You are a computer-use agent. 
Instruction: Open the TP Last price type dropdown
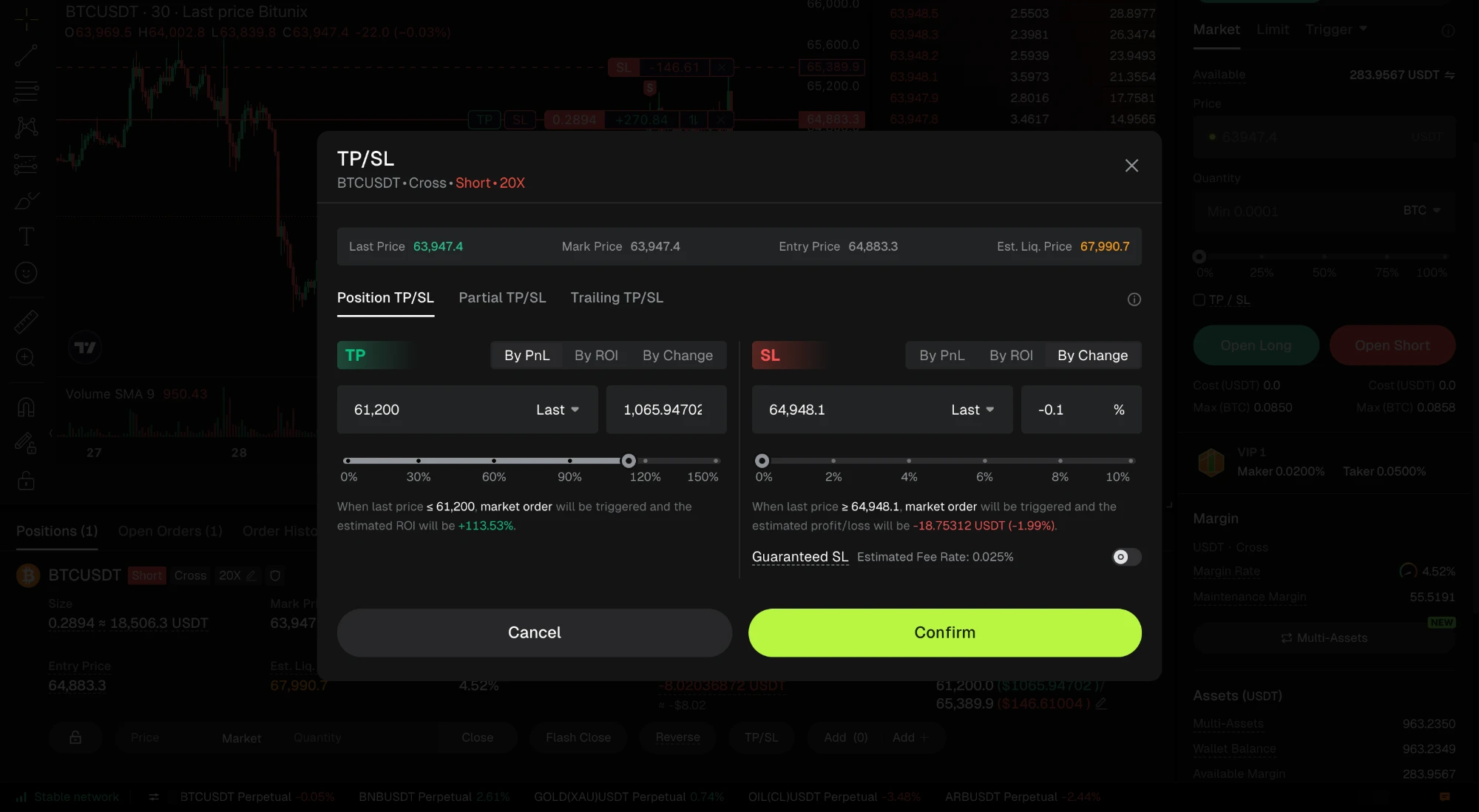[x=558, y=410]
